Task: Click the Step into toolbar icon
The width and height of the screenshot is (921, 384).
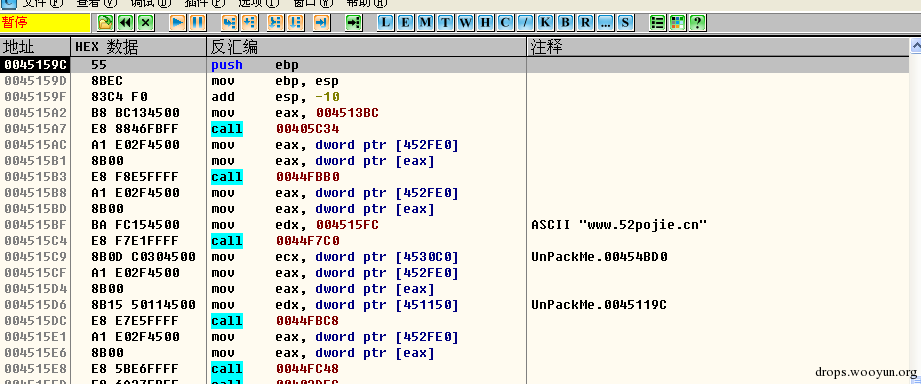Action: [x=229, y=23]
